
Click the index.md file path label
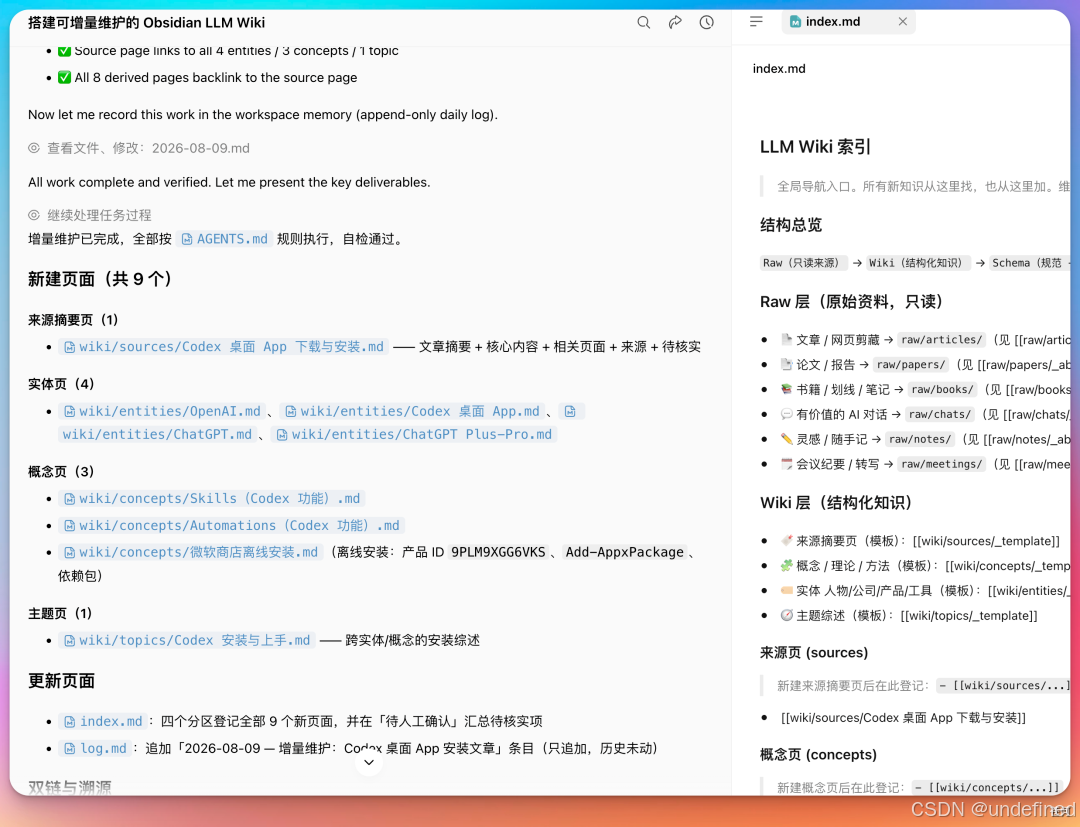[x=779, y=68]
